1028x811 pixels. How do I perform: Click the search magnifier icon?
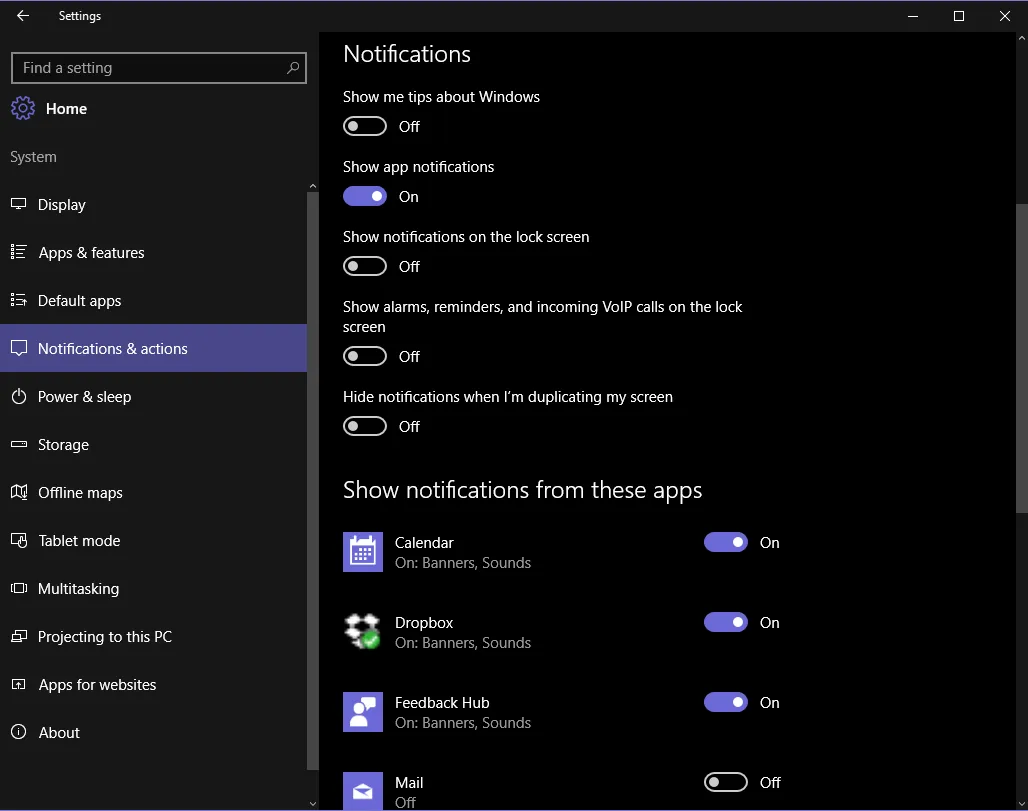(292, 68)
